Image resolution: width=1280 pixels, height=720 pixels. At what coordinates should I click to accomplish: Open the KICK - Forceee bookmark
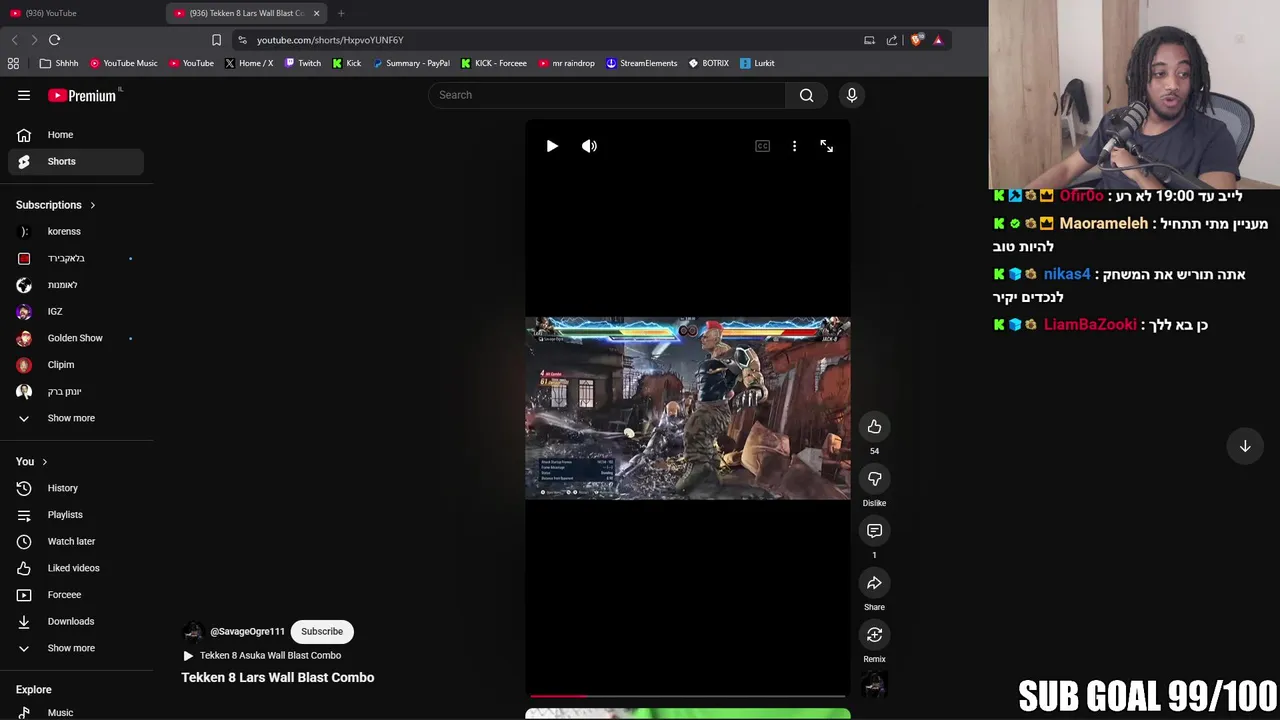point(494,63)
